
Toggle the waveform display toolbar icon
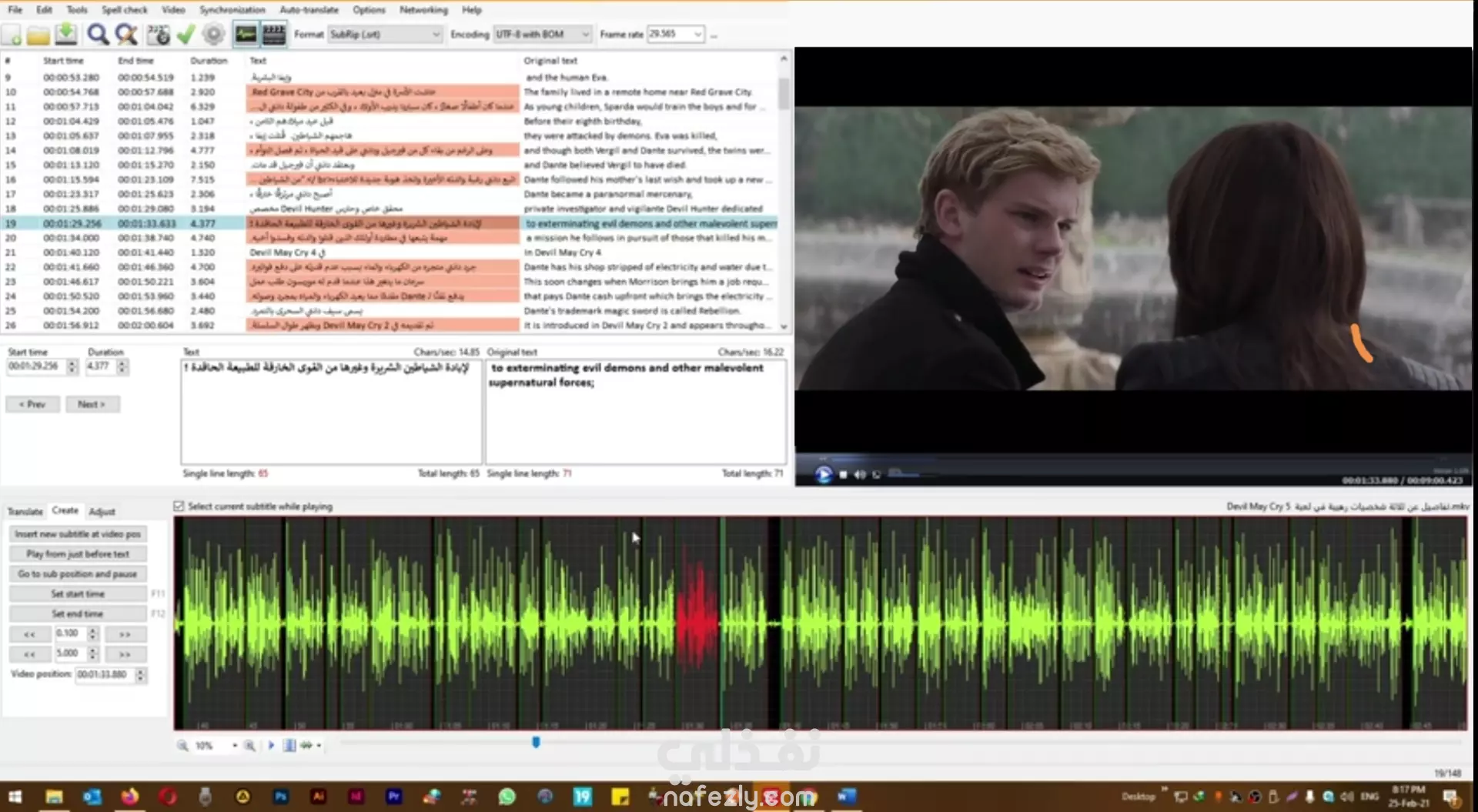pyautogui.click(x=246, y=35)
